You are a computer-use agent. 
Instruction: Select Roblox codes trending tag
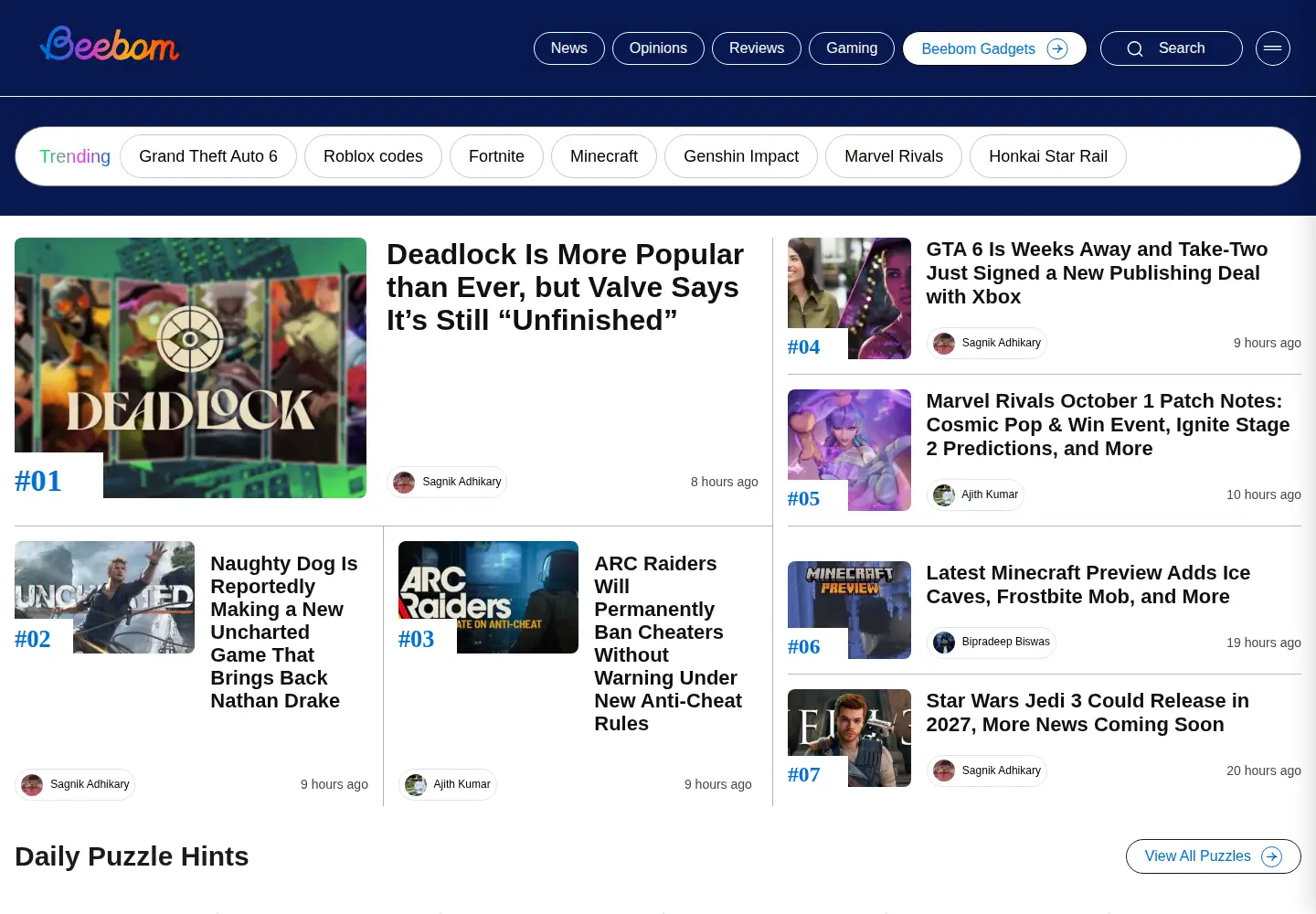click(373, 156)
